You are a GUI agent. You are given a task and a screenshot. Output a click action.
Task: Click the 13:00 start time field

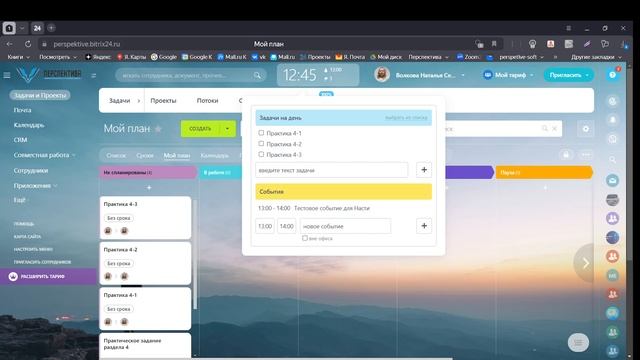pyautogui.click(x=265, y=226)
